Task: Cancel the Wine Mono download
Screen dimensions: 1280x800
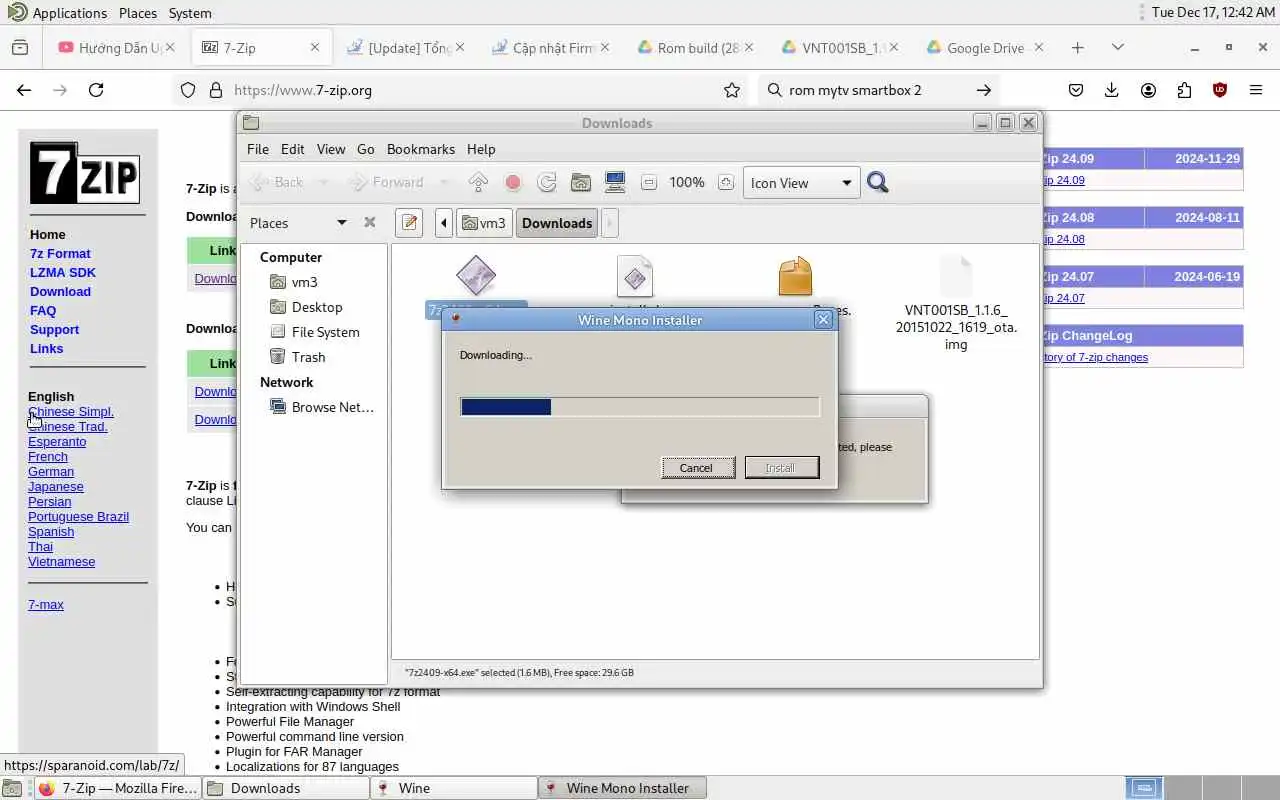Action: [697, 467]
